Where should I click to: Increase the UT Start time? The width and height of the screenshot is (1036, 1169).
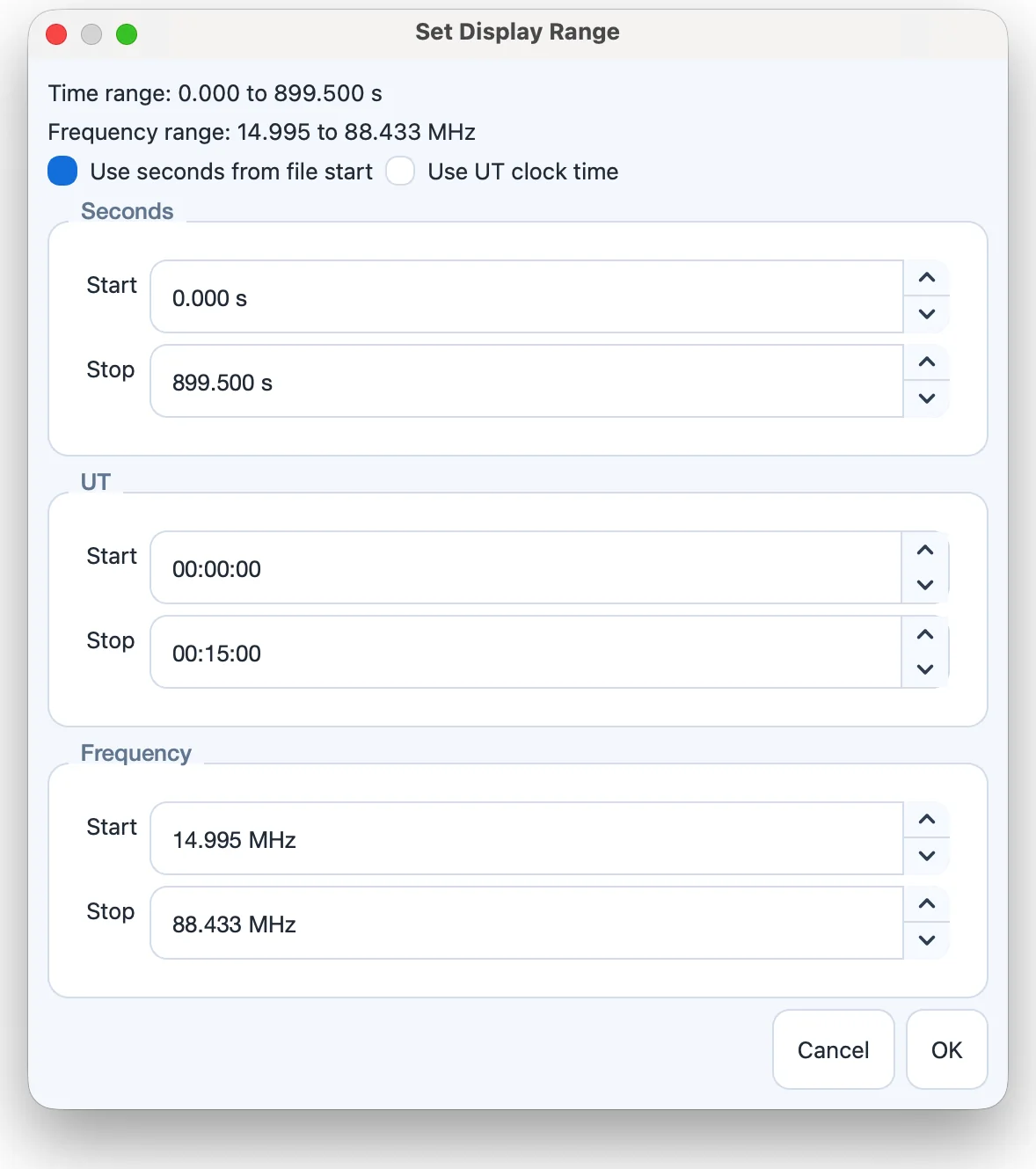(925, 550)
